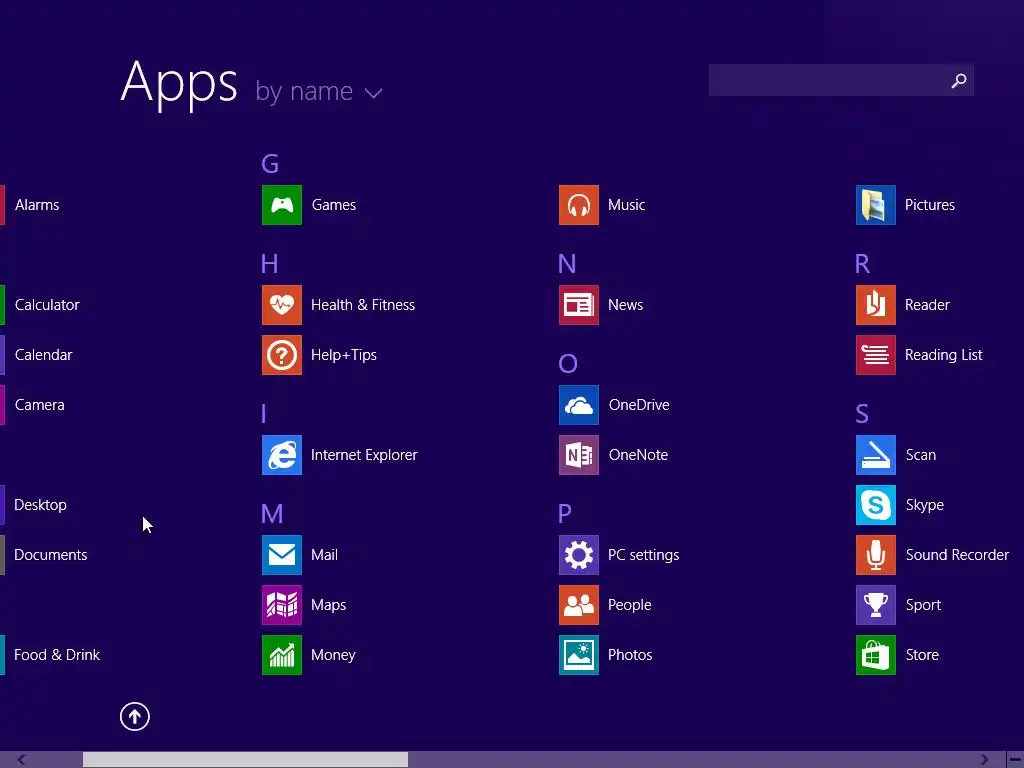Open the Food & Drink entry
The width and height of the screenshot is (1024, 768).
coord(57,655)
